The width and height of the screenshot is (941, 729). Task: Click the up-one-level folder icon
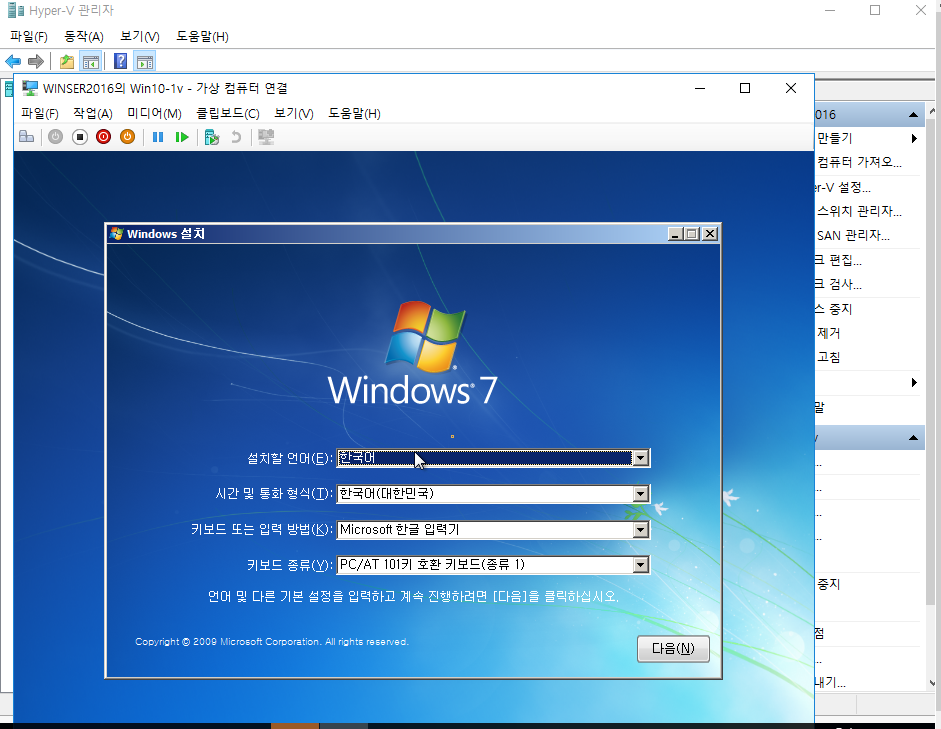[67, 61]
